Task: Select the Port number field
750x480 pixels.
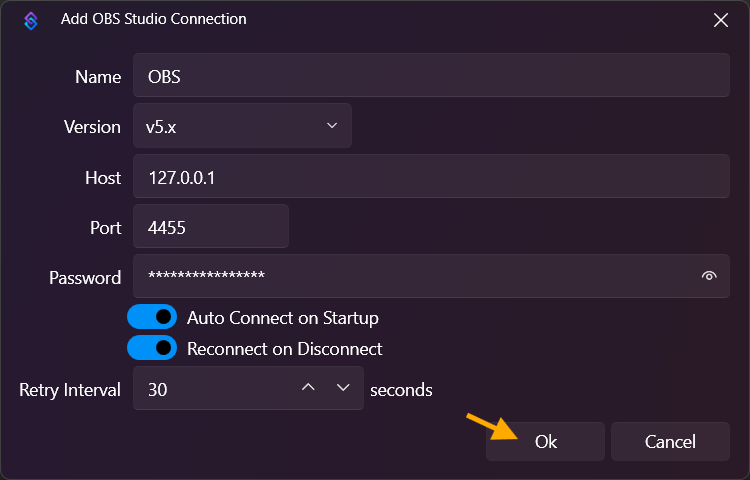Action: click(x=210, y=227)
